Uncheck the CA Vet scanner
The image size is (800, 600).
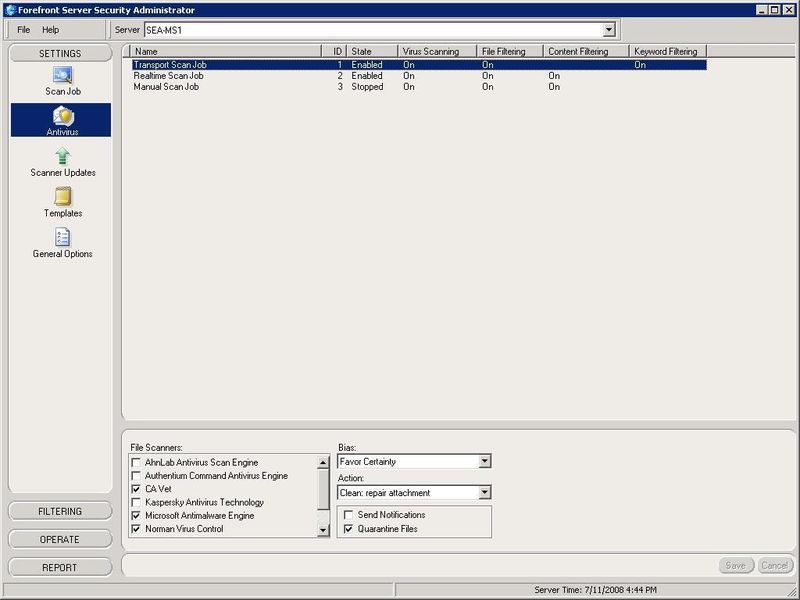tap(136, 489)
